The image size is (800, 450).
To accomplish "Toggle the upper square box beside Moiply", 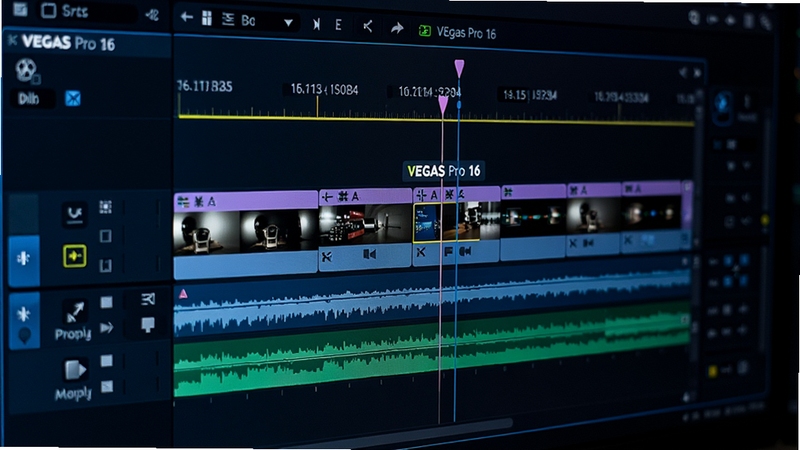I will (107, 361).
